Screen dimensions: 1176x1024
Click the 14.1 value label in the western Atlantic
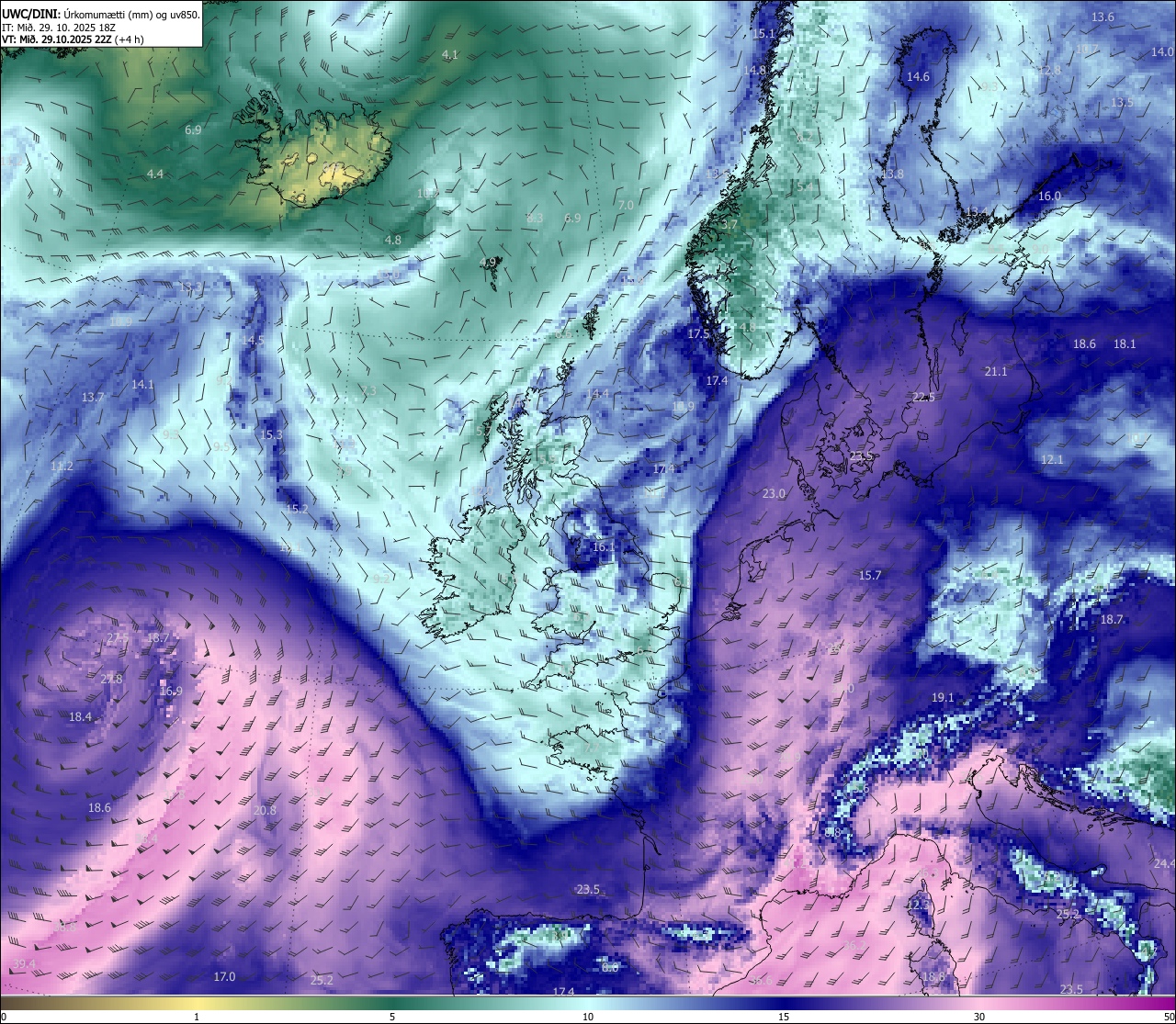tap(143, 384)
